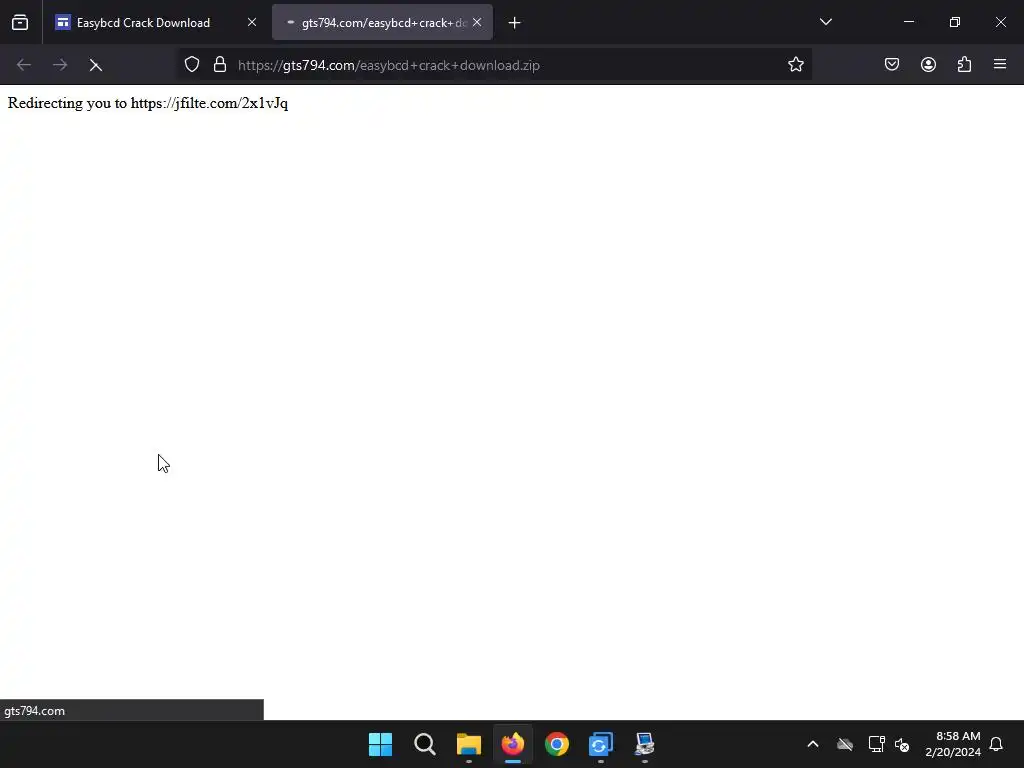
Task: Open the network status tray icon
Action: pyautogui.click(x=876, y=744)
